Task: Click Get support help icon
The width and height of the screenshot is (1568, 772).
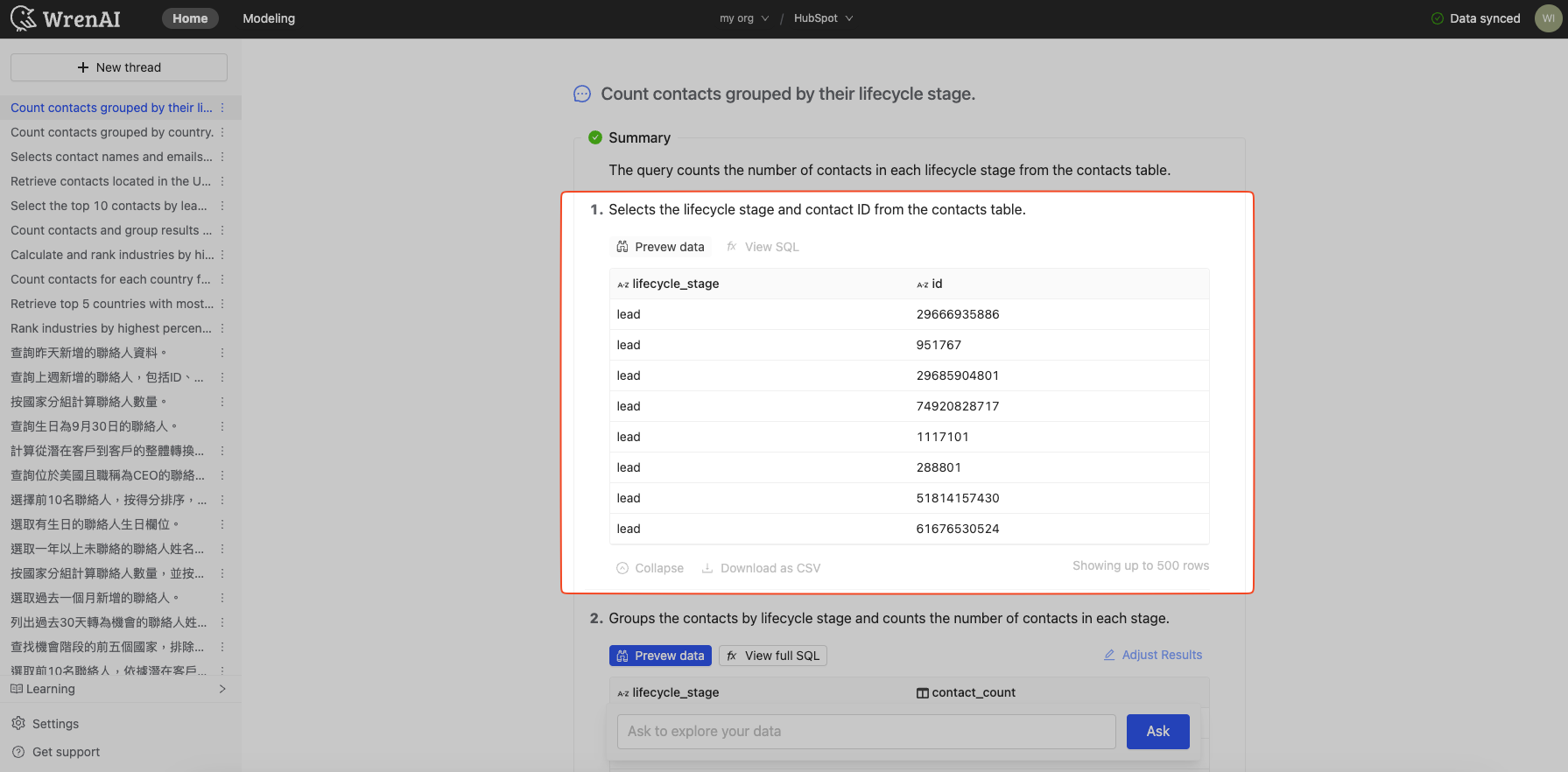Action: (x=18, y=752)
